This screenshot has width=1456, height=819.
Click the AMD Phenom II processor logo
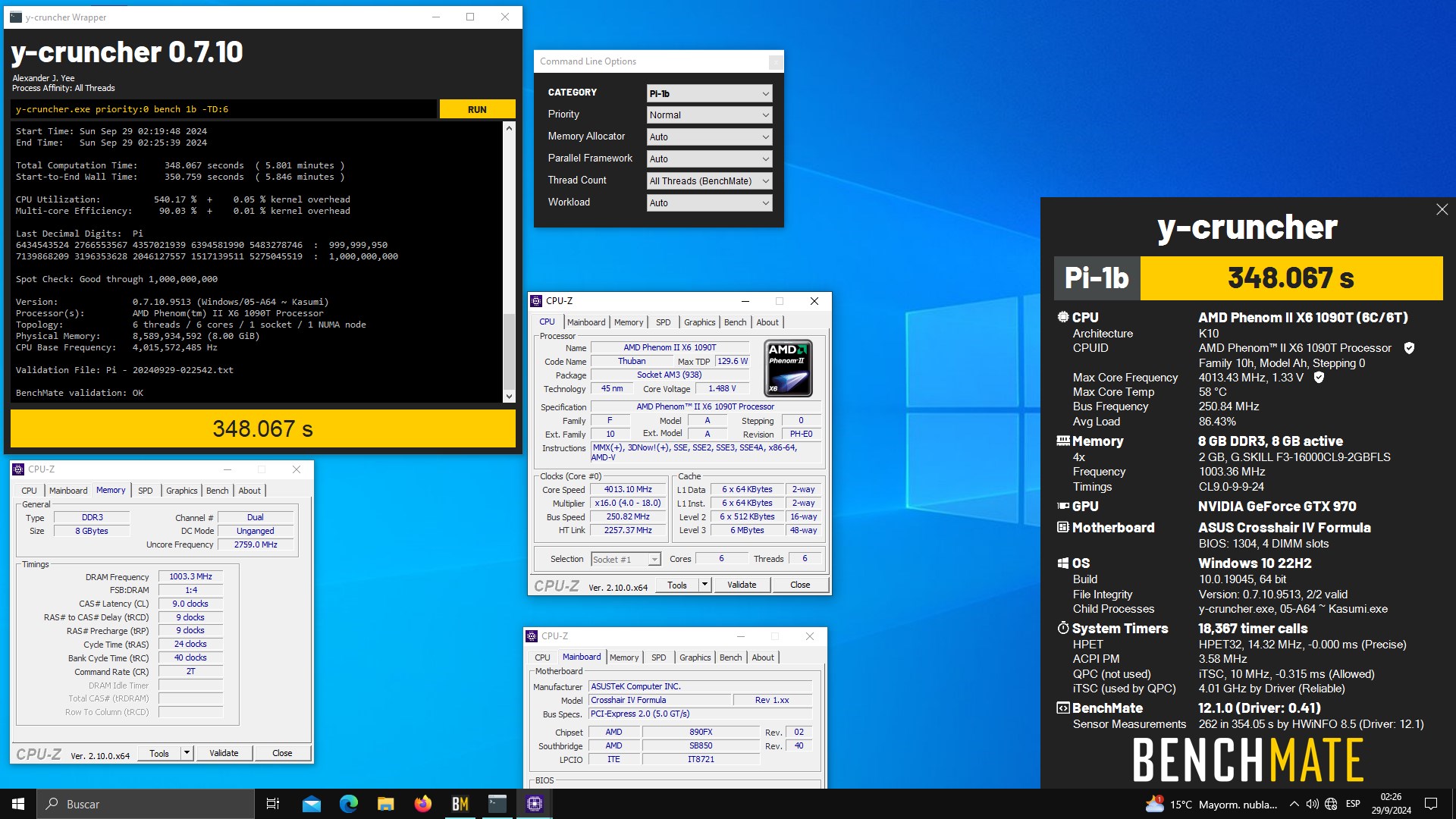788,369
